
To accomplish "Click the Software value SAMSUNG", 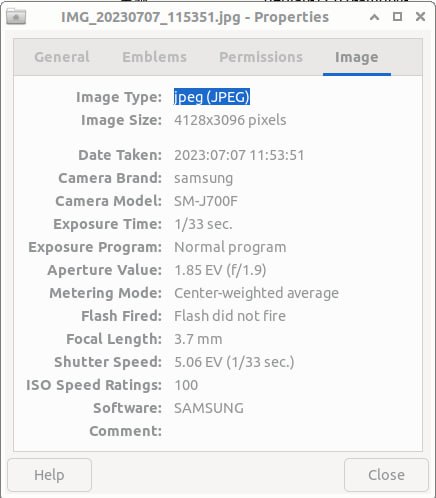I will coord(209,408).
